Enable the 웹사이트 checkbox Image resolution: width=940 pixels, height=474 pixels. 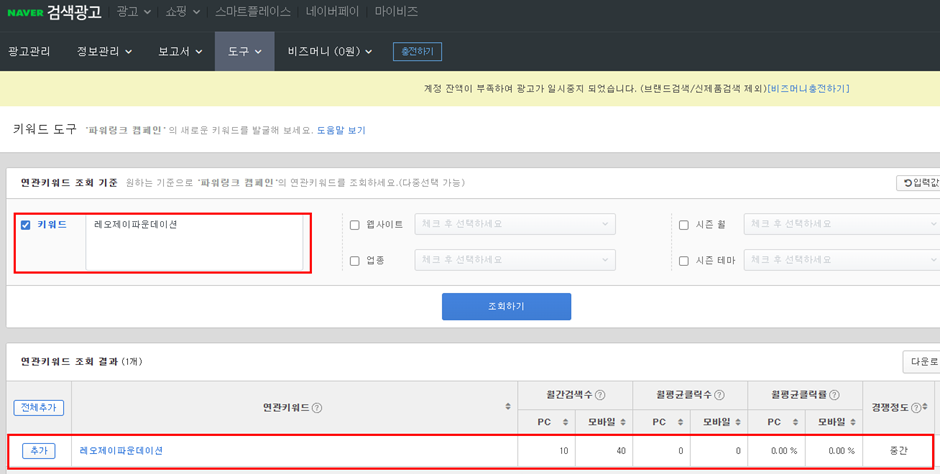(x=354, y=225)
